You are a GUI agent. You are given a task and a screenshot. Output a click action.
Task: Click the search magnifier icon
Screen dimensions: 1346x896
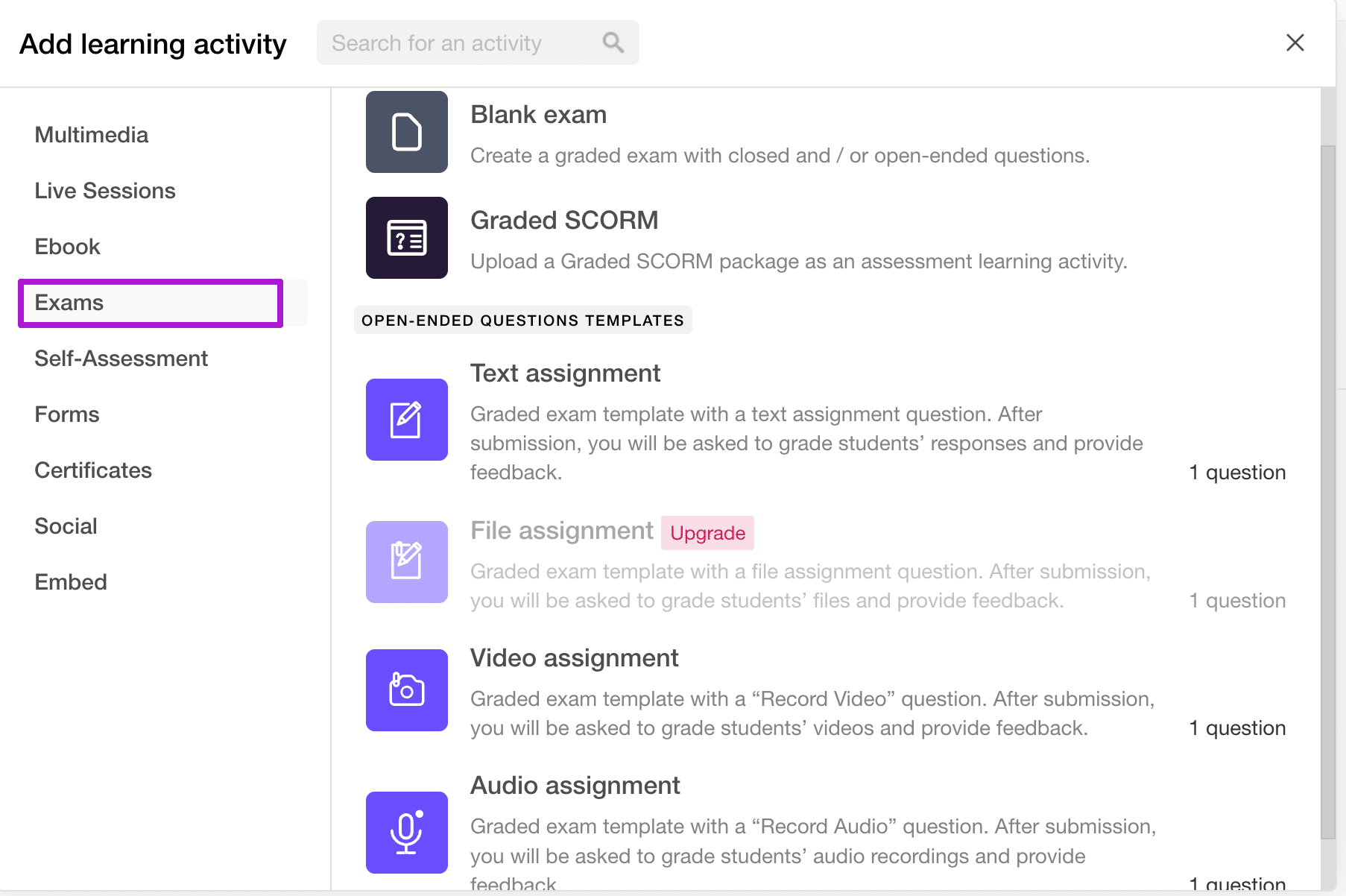pos(613,42)
